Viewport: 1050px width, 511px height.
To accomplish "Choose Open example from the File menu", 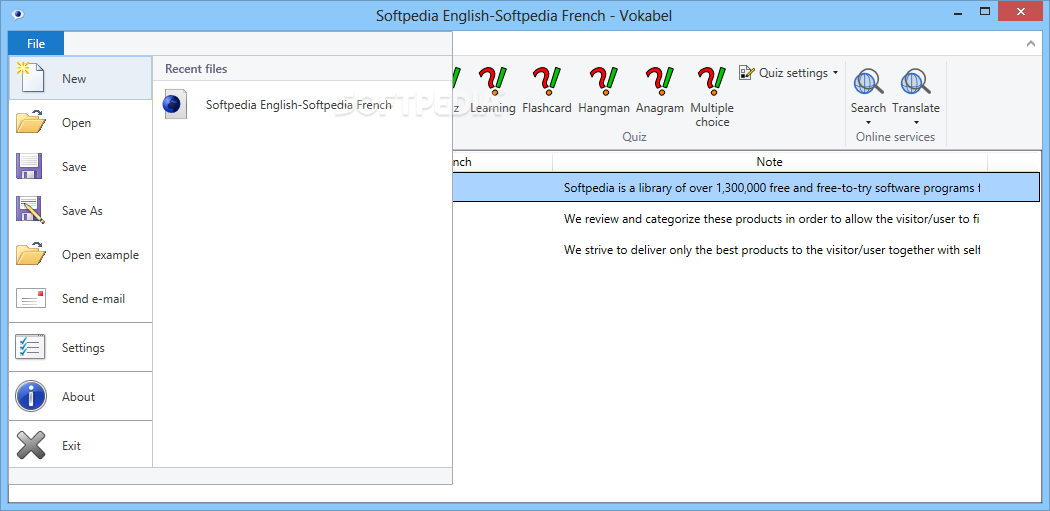I will coord(80,254).
